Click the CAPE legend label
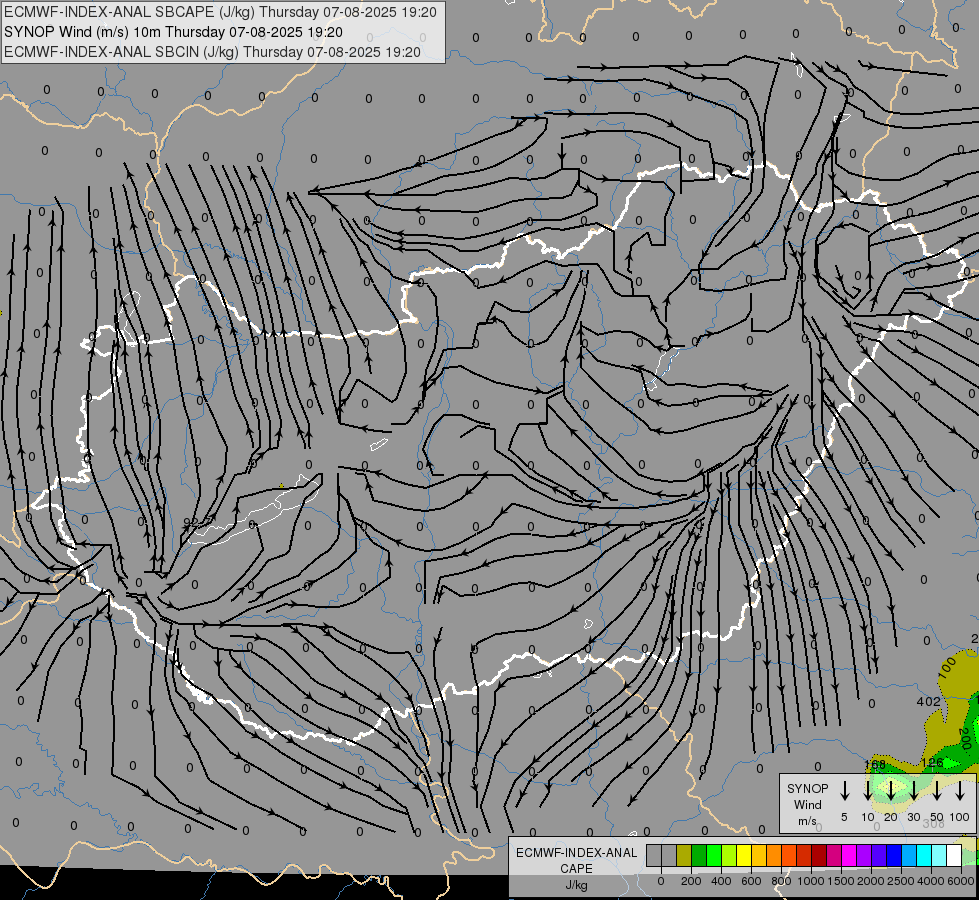The image size is (979, 900). point(576,869)
